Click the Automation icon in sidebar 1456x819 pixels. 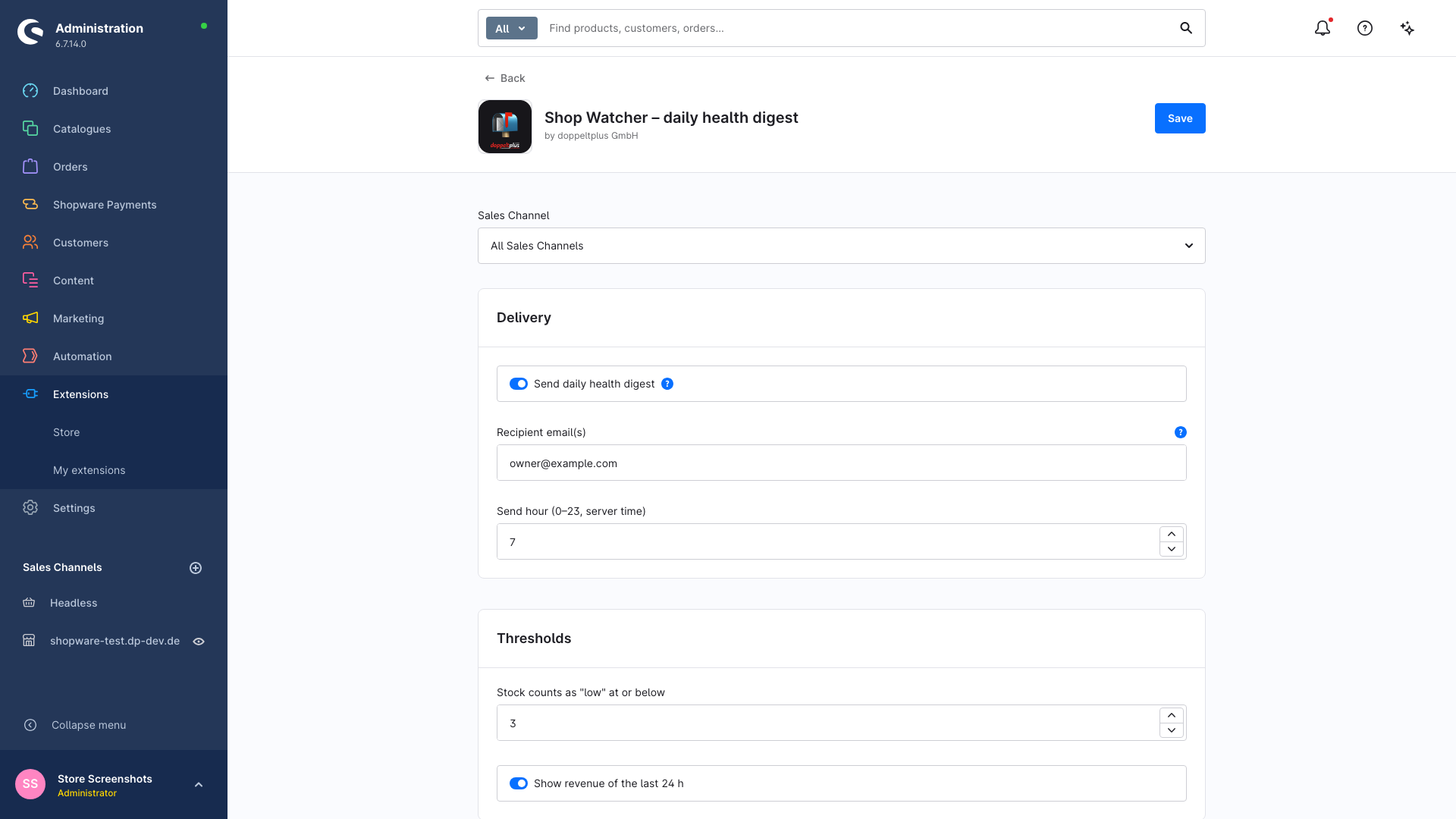30,356
